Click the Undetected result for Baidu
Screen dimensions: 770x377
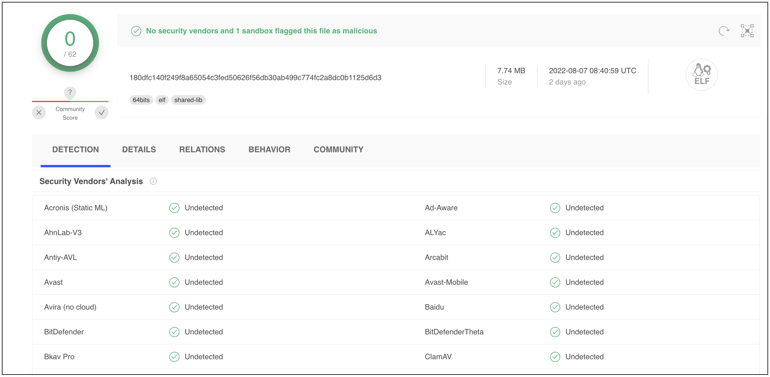[x=584, y=307]
